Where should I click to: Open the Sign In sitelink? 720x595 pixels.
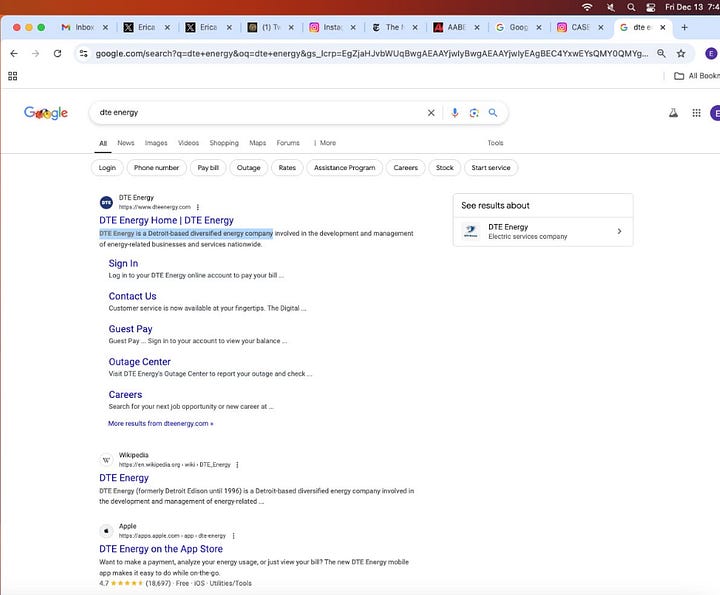tap(123, 264)
